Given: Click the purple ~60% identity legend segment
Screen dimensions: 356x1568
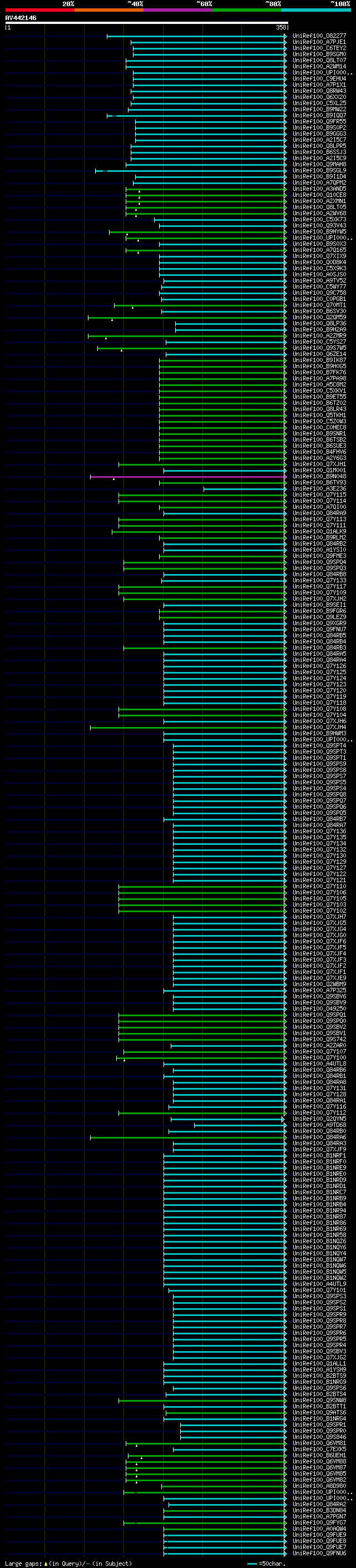Looking at the screenshot, I should [x=179, y=10].
